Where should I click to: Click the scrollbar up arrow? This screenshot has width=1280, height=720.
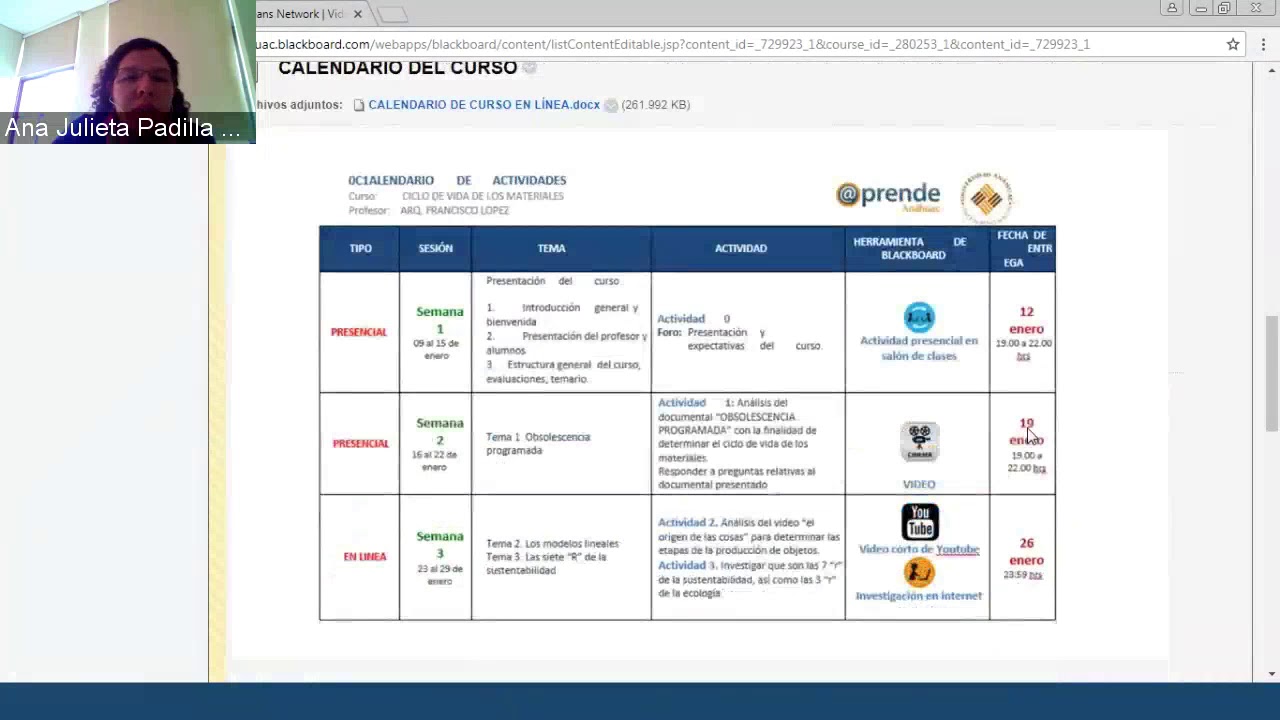[x=1272, y=70]
